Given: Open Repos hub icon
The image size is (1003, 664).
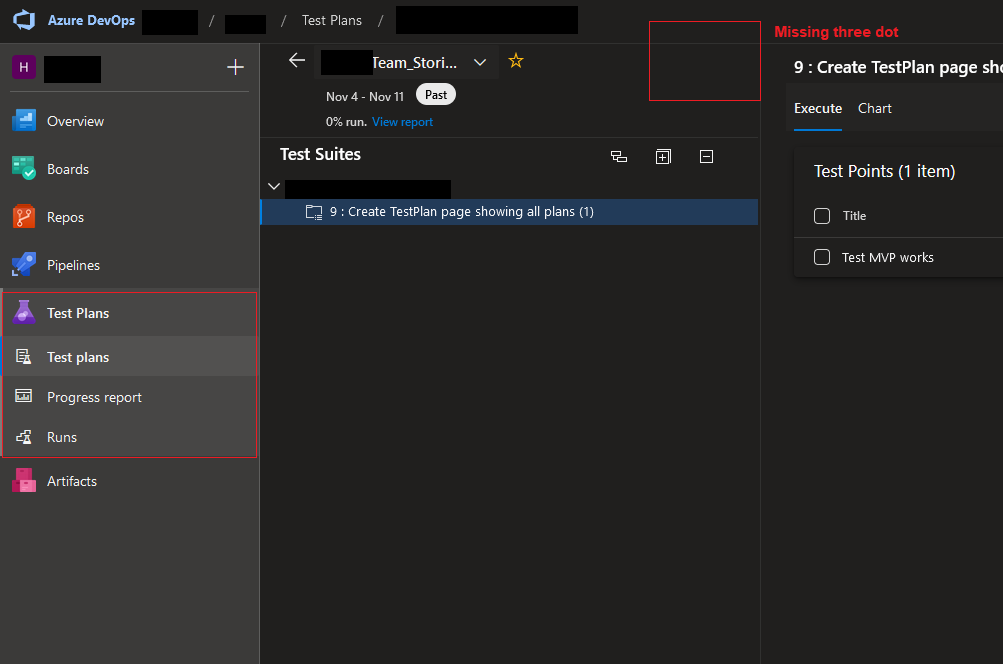Looking at the screenshot, I should click(24, 217).
